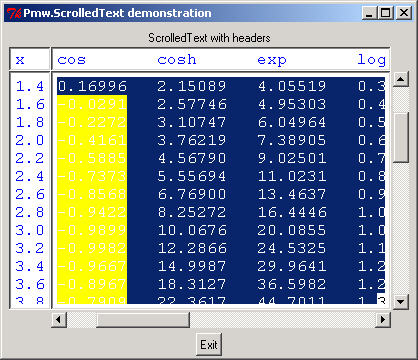Click the 'exp' column header
This screenshot has width=418, height=360.
[272, 61]
